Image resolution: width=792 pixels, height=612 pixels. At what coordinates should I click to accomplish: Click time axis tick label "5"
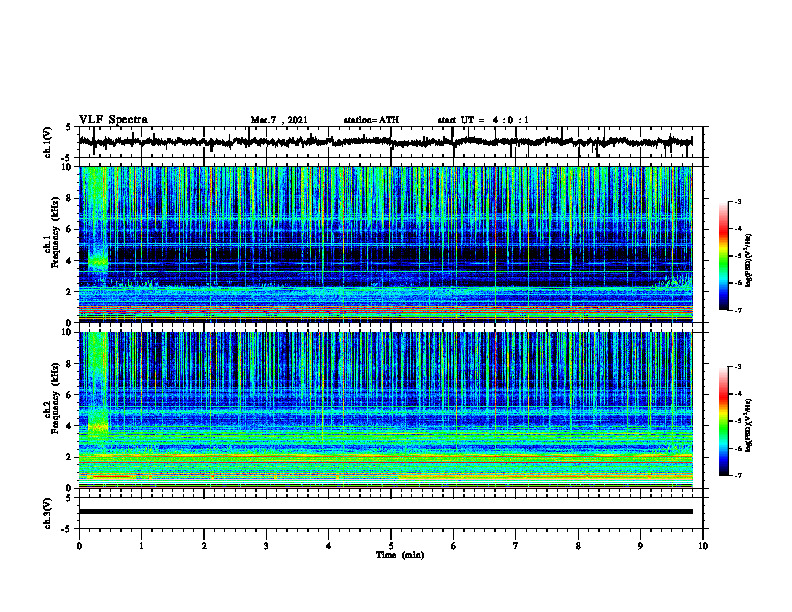pos(391,546)
